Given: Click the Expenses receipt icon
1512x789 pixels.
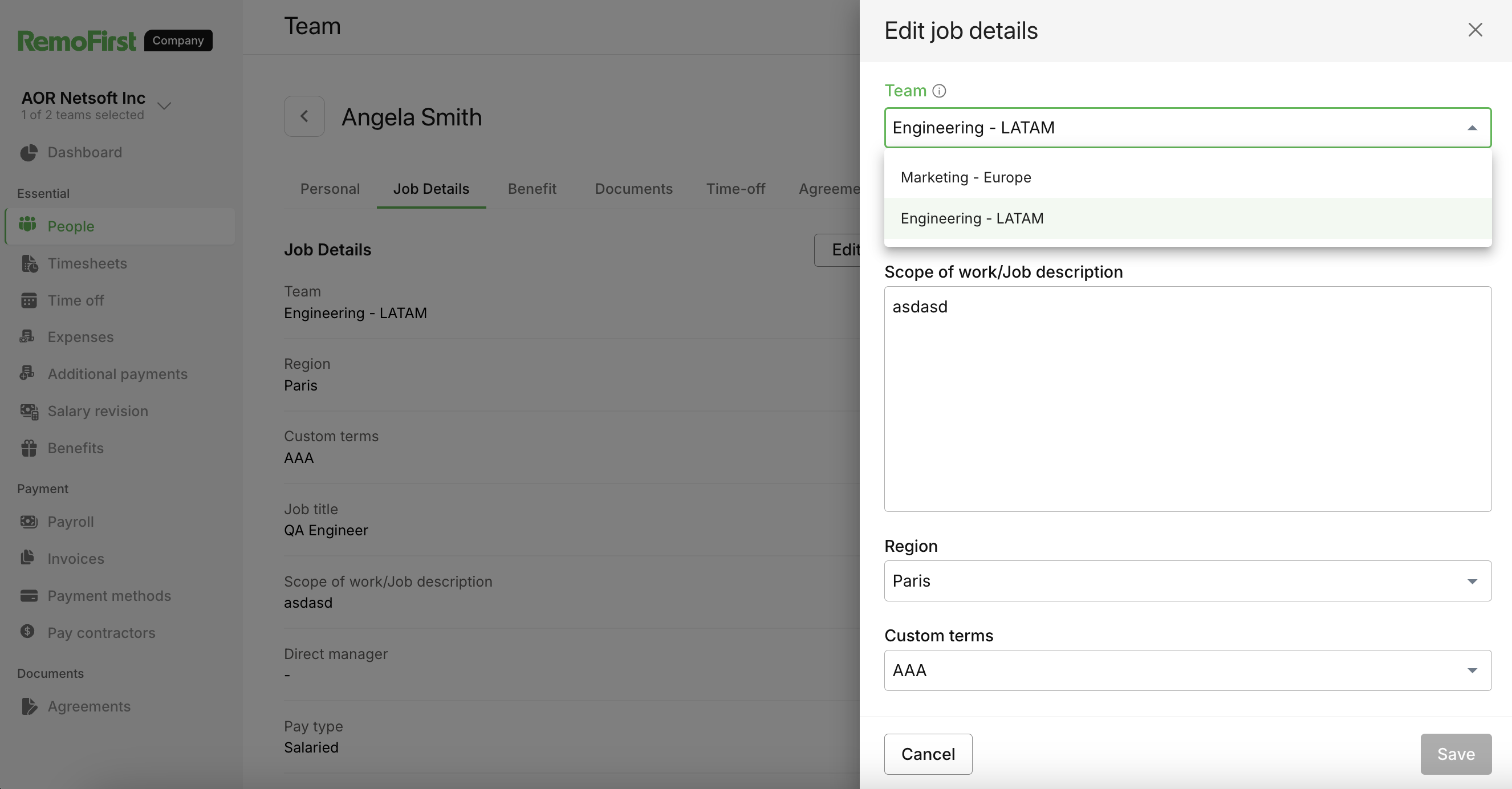Looking at the screenshot, I should tap(27, 336).
